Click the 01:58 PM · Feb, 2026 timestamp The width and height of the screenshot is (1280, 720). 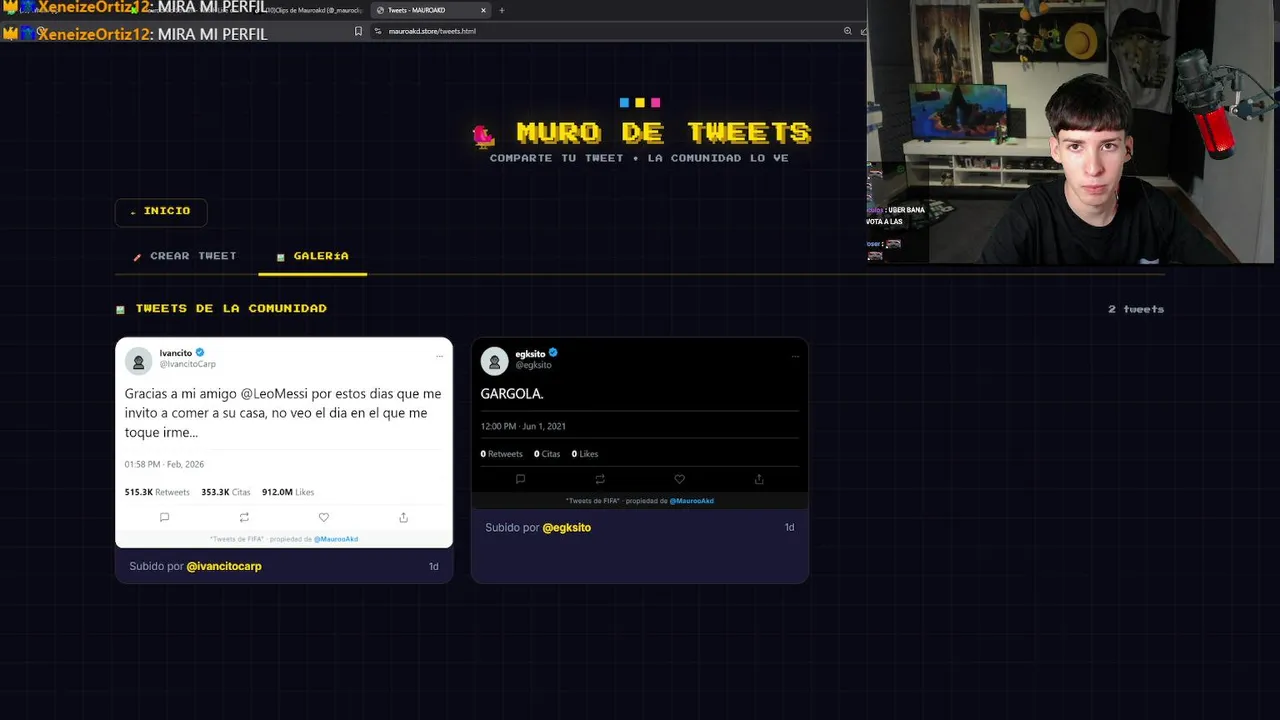coord(164,464)
